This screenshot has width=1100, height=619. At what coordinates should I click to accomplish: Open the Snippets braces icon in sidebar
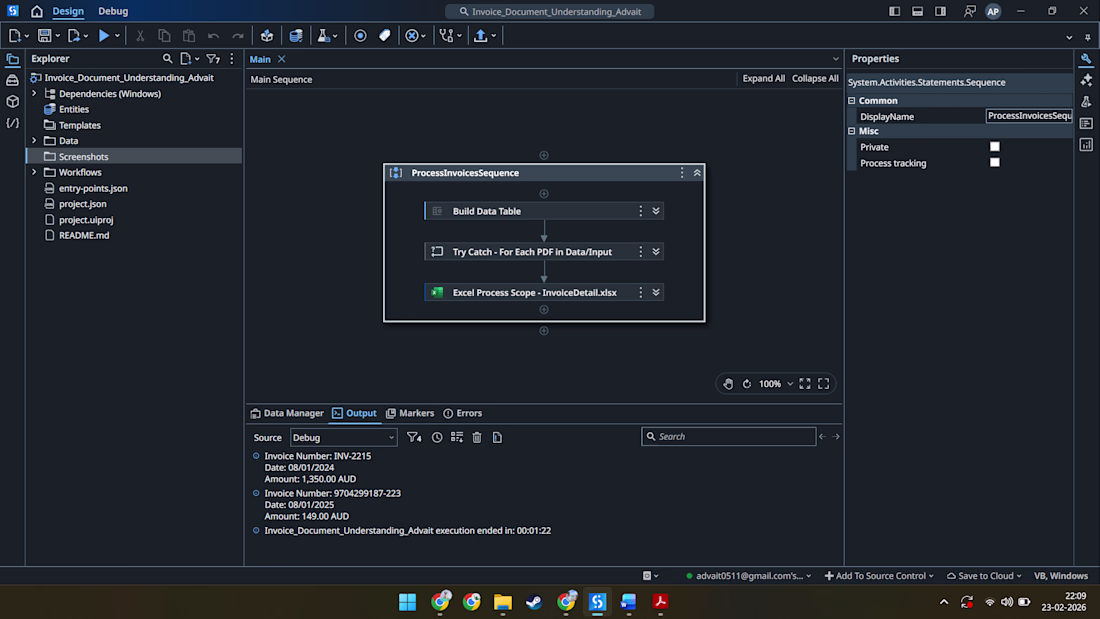click(13, 124)
